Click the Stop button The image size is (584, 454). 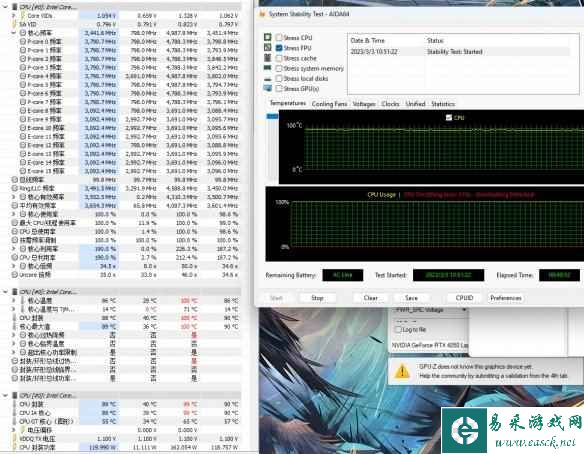tap(317, 298)
